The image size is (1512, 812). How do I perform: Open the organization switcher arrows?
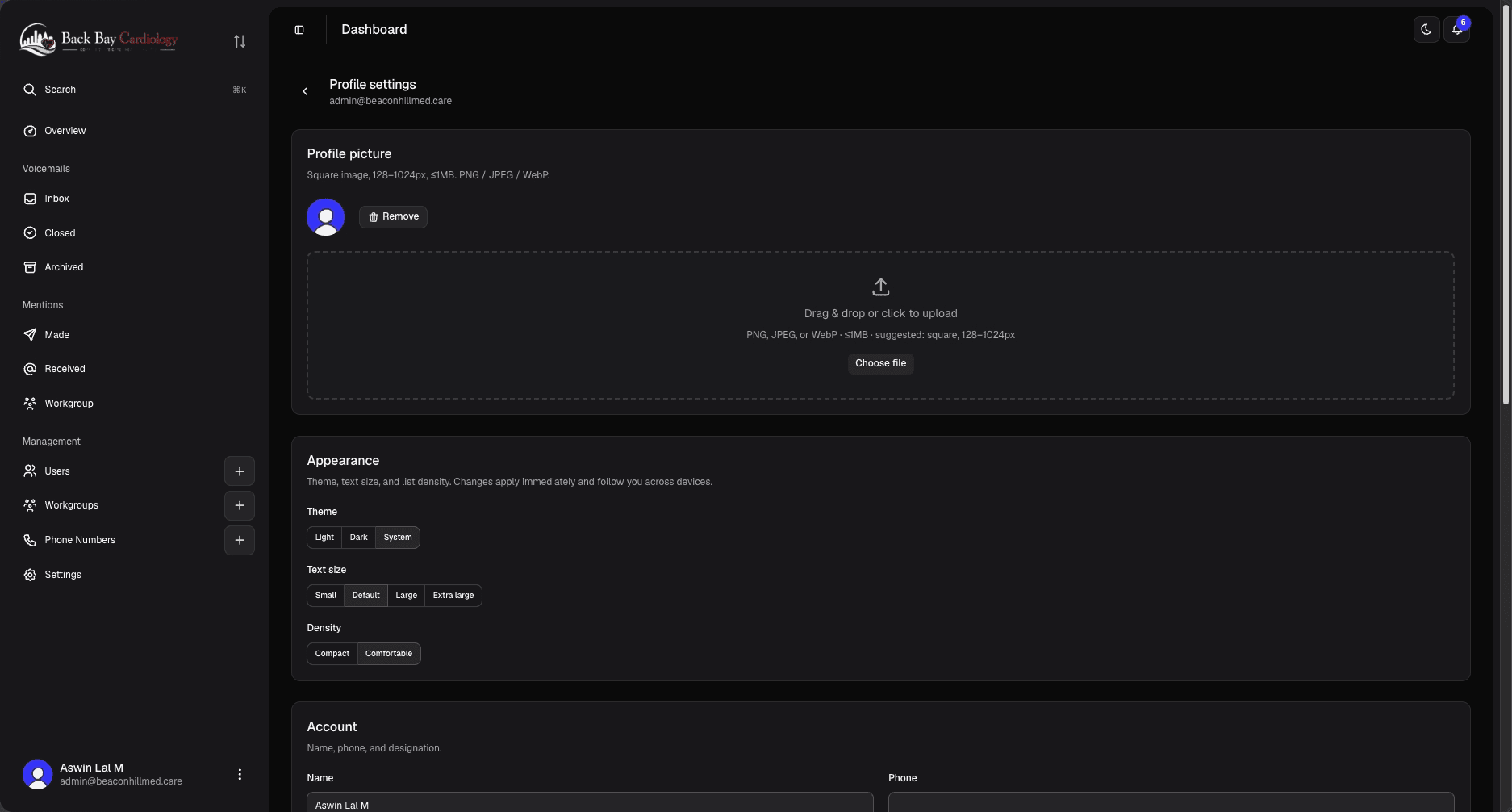[x=240, y=41]
